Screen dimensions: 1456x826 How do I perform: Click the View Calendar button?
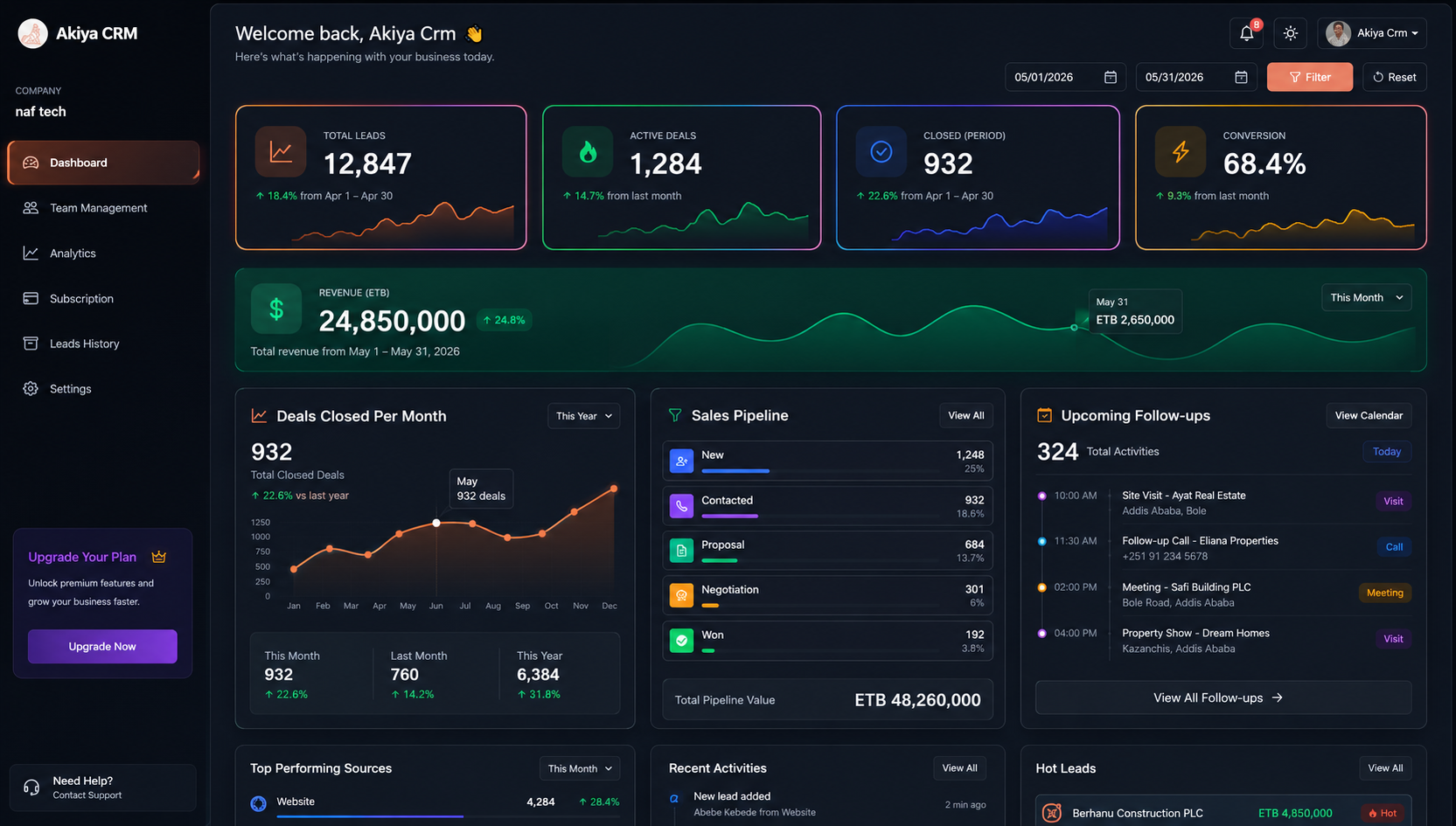click(1369, 415)
